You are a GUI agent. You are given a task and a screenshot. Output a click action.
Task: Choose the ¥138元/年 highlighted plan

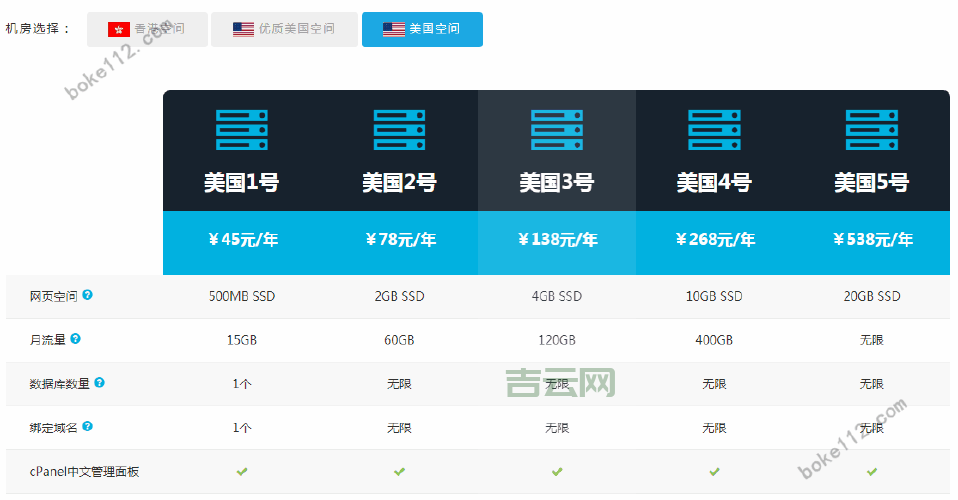[557, 240]
